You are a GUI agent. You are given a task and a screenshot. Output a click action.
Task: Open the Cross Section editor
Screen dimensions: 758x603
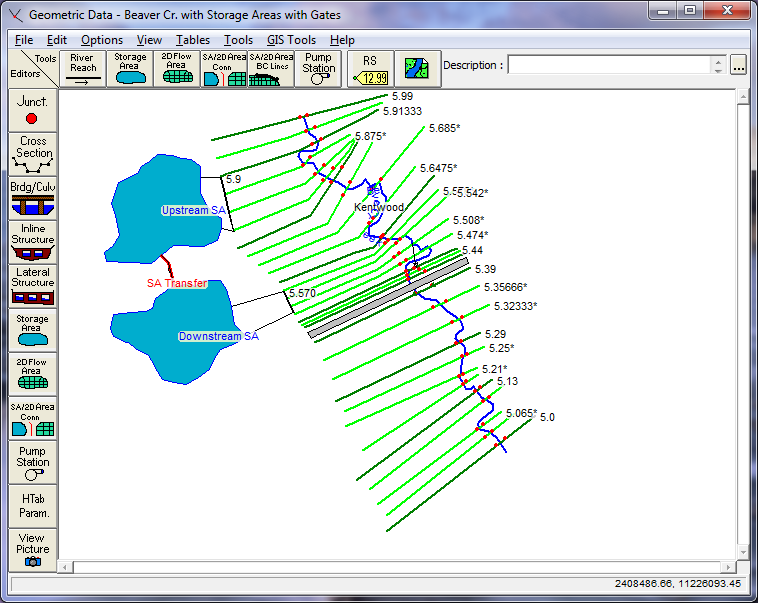pyautogui.click(x=32, y=154)
